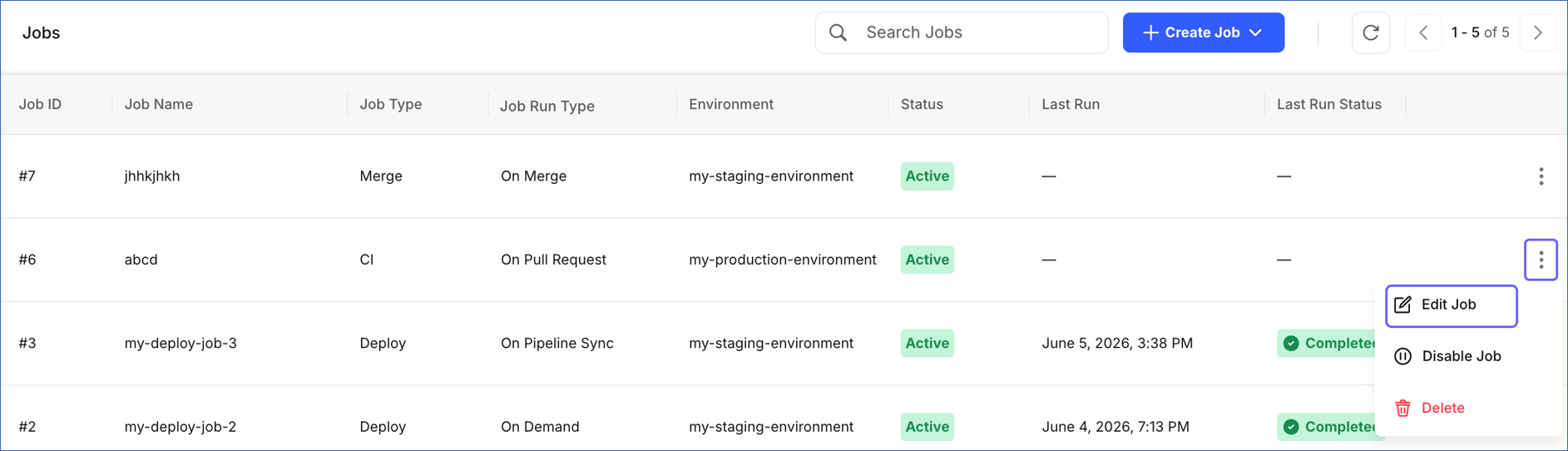Screen dimensions: 1568x451
Task: Click job ID #3
Action: coord(27,343)
